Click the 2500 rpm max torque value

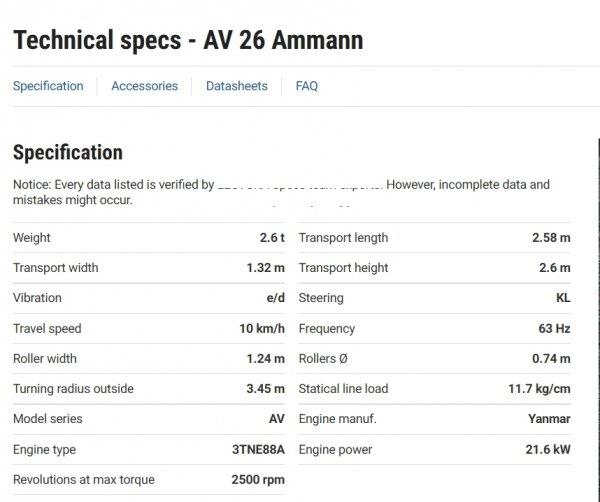[258, 480]
